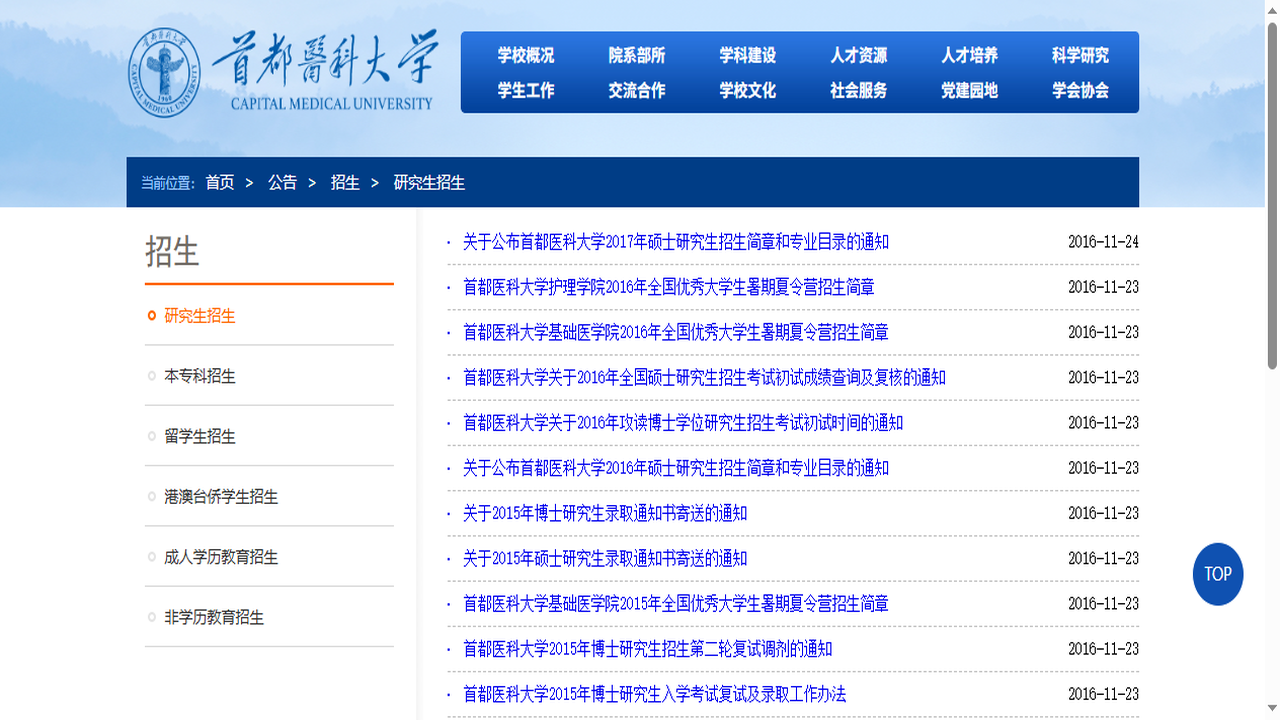This screenshot has width=1280, height=720.
Task: Select 非学历教育招生 category
Action: [213, 617]
